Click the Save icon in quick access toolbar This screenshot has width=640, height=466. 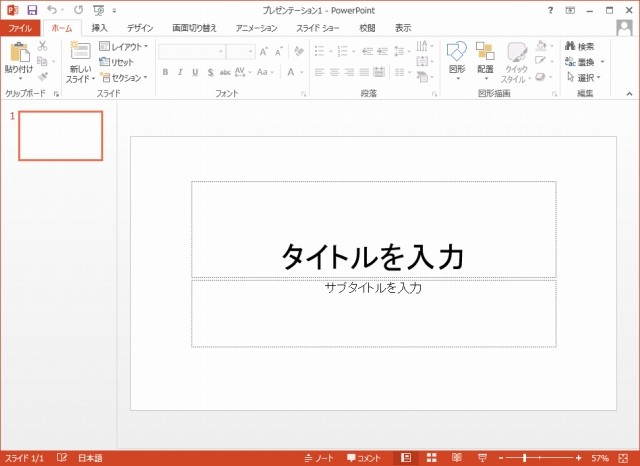[x=32, y=10]
